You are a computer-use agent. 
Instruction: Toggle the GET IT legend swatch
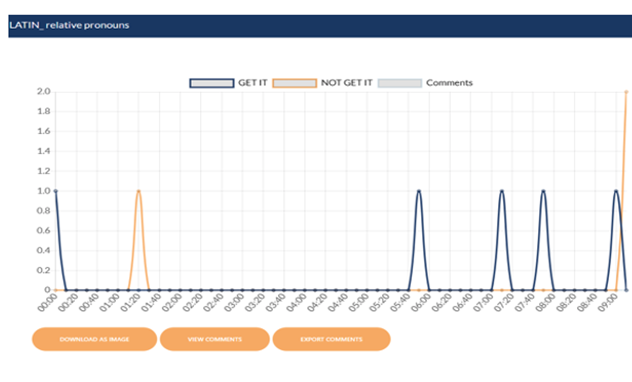click(x=212, y=83)
